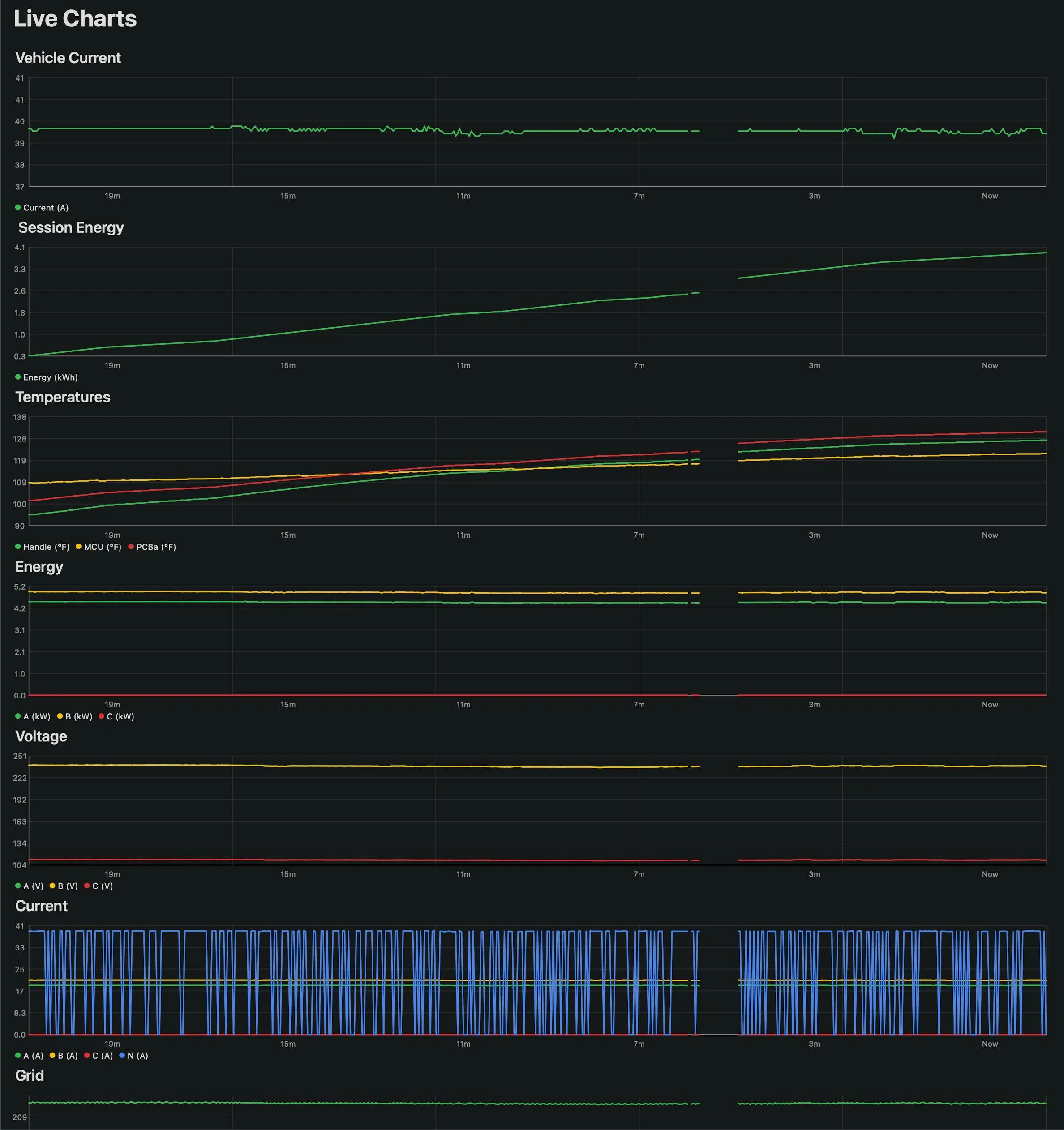Click the 5.2 value on Energy y-axis

(x=20, y=586)
